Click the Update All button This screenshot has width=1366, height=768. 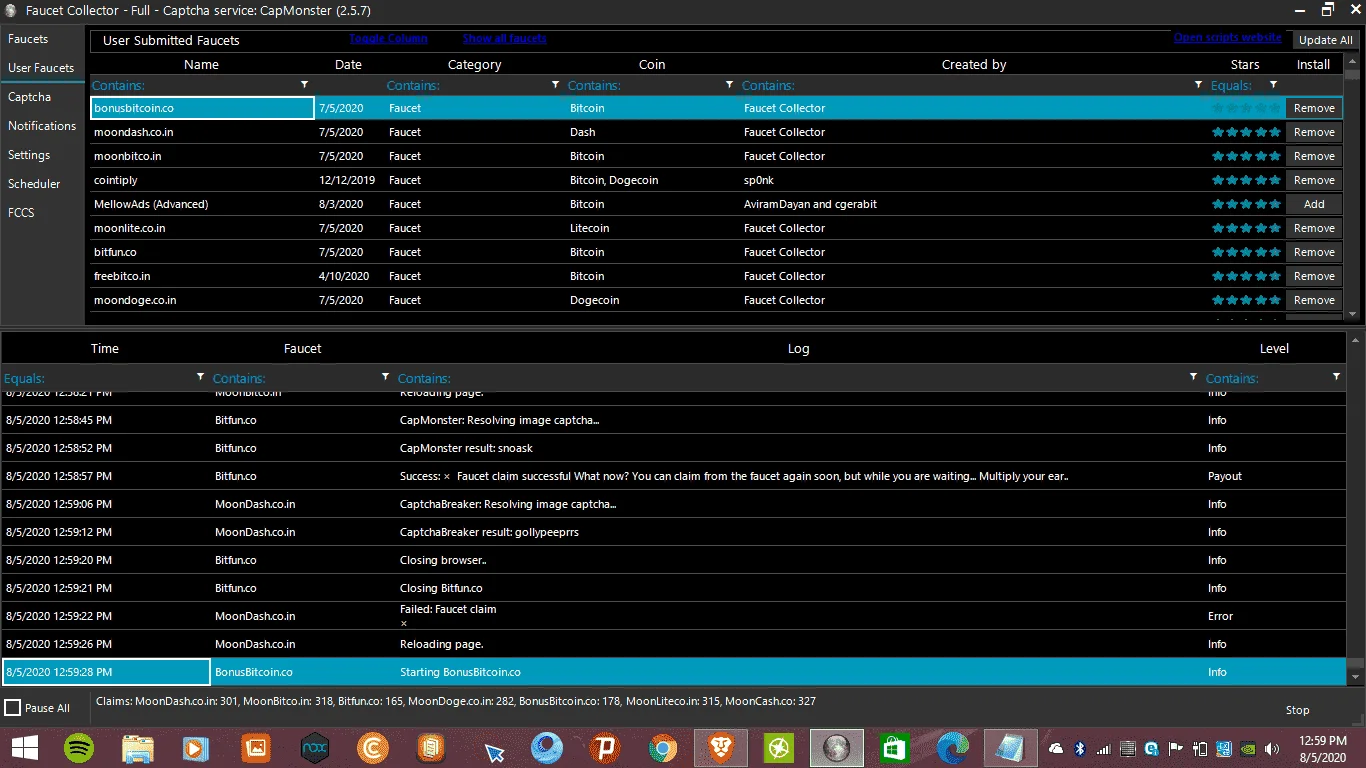click(1326, 40)
